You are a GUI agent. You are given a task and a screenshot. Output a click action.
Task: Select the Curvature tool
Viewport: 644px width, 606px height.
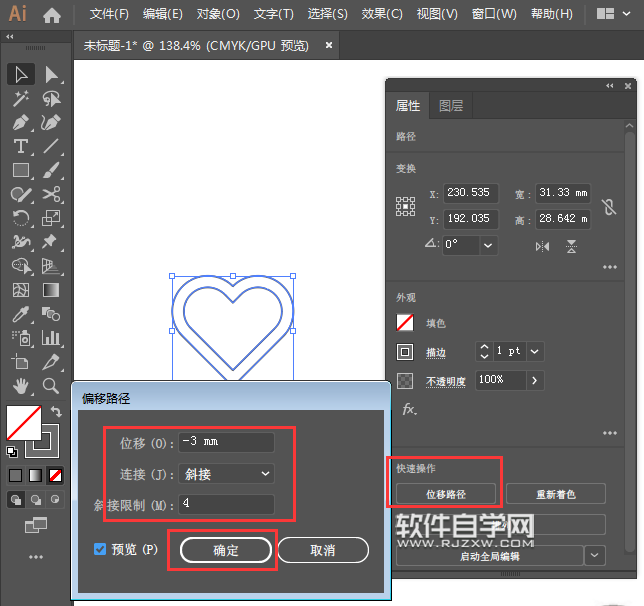click(x=51, y=122)
